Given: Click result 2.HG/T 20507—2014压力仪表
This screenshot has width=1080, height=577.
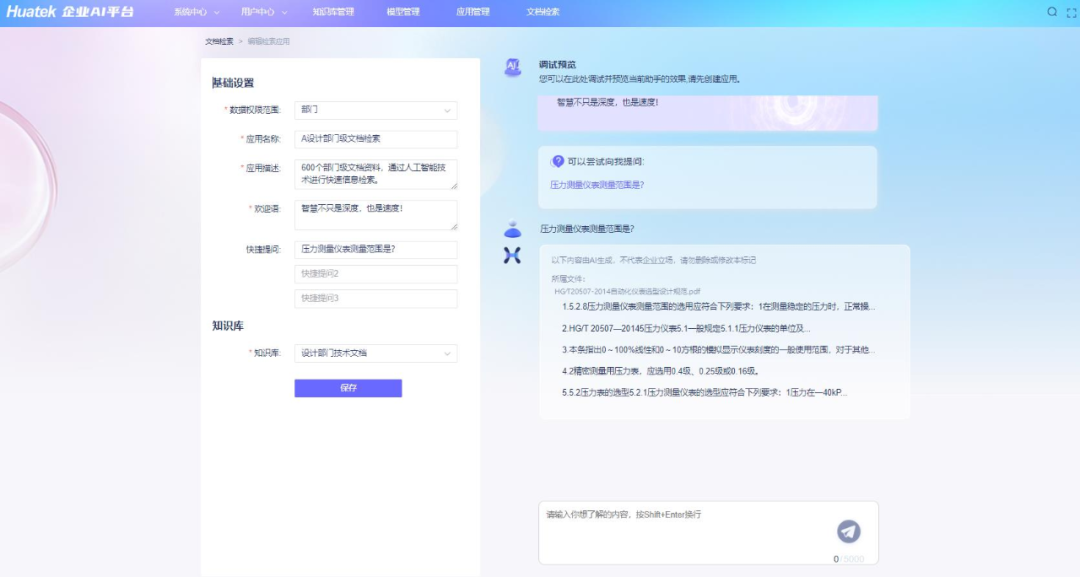Looking at the screenshot, I should [x=686, y=328].
